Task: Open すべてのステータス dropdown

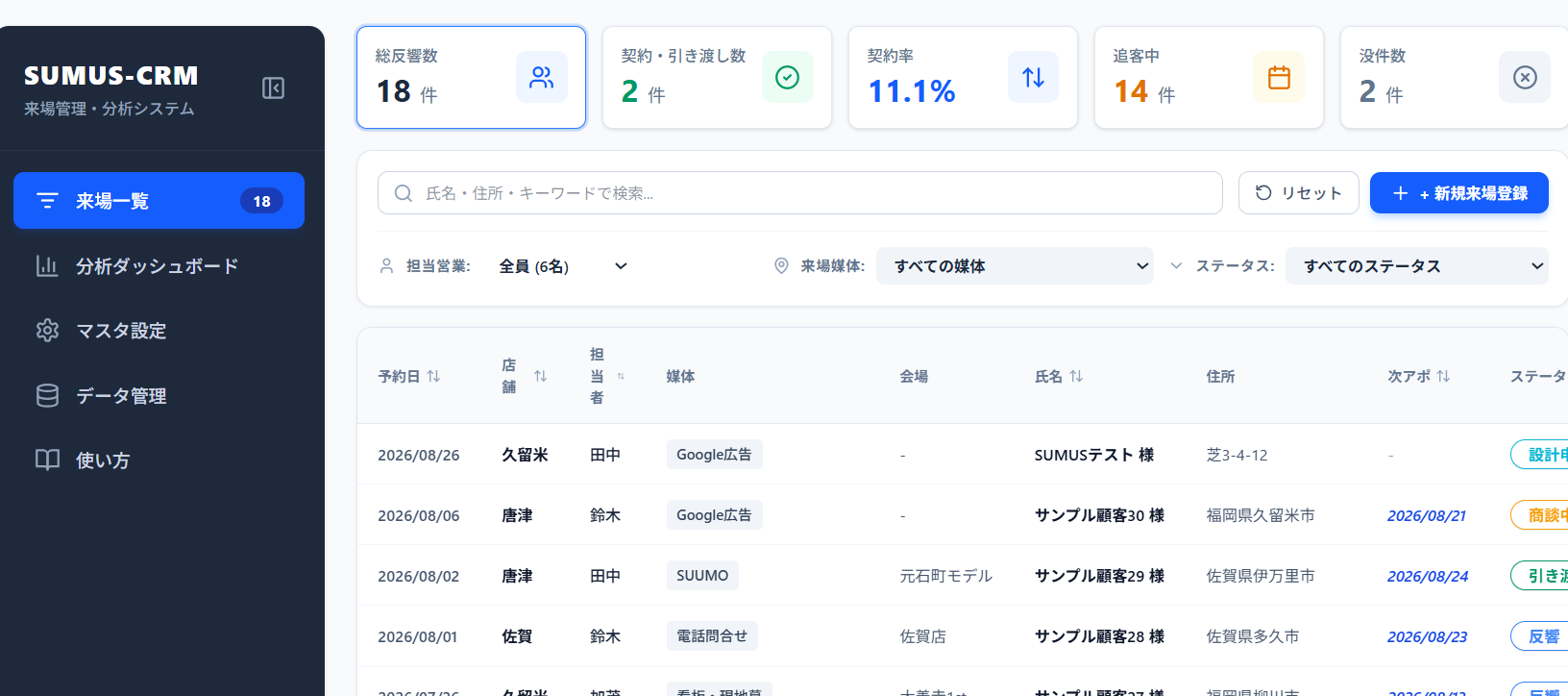Action: coord(1418,266)
